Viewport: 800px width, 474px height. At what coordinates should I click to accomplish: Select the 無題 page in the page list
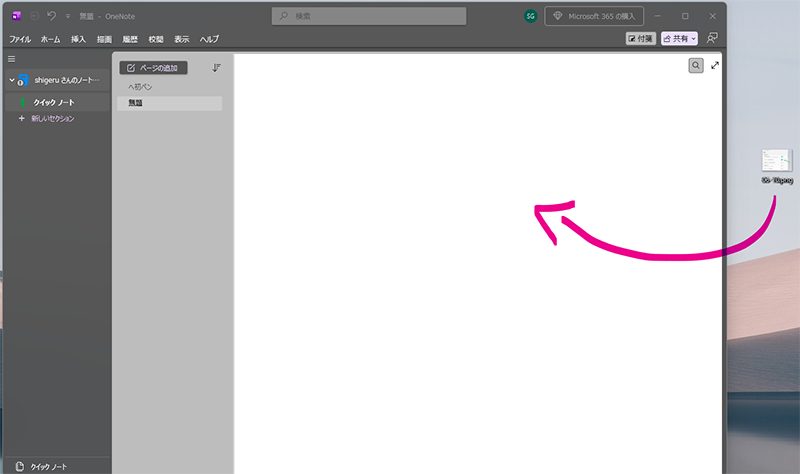tap(169, 103)
